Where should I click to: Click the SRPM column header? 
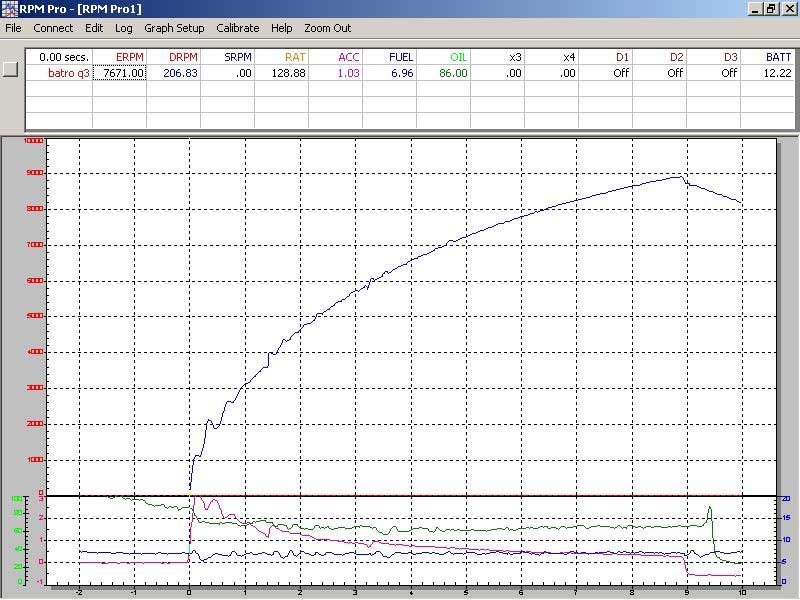pyautogui.click(x=228, y=57)
